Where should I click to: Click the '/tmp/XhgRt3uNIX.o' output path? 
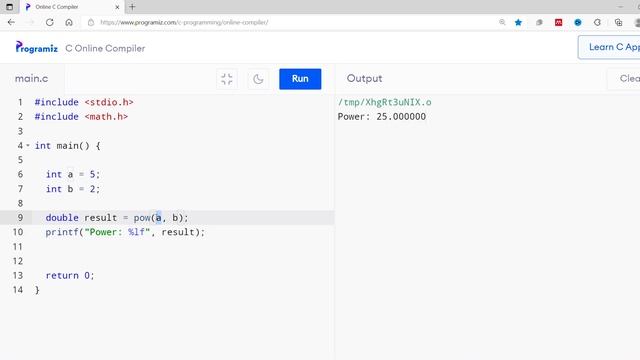(384, 102)
